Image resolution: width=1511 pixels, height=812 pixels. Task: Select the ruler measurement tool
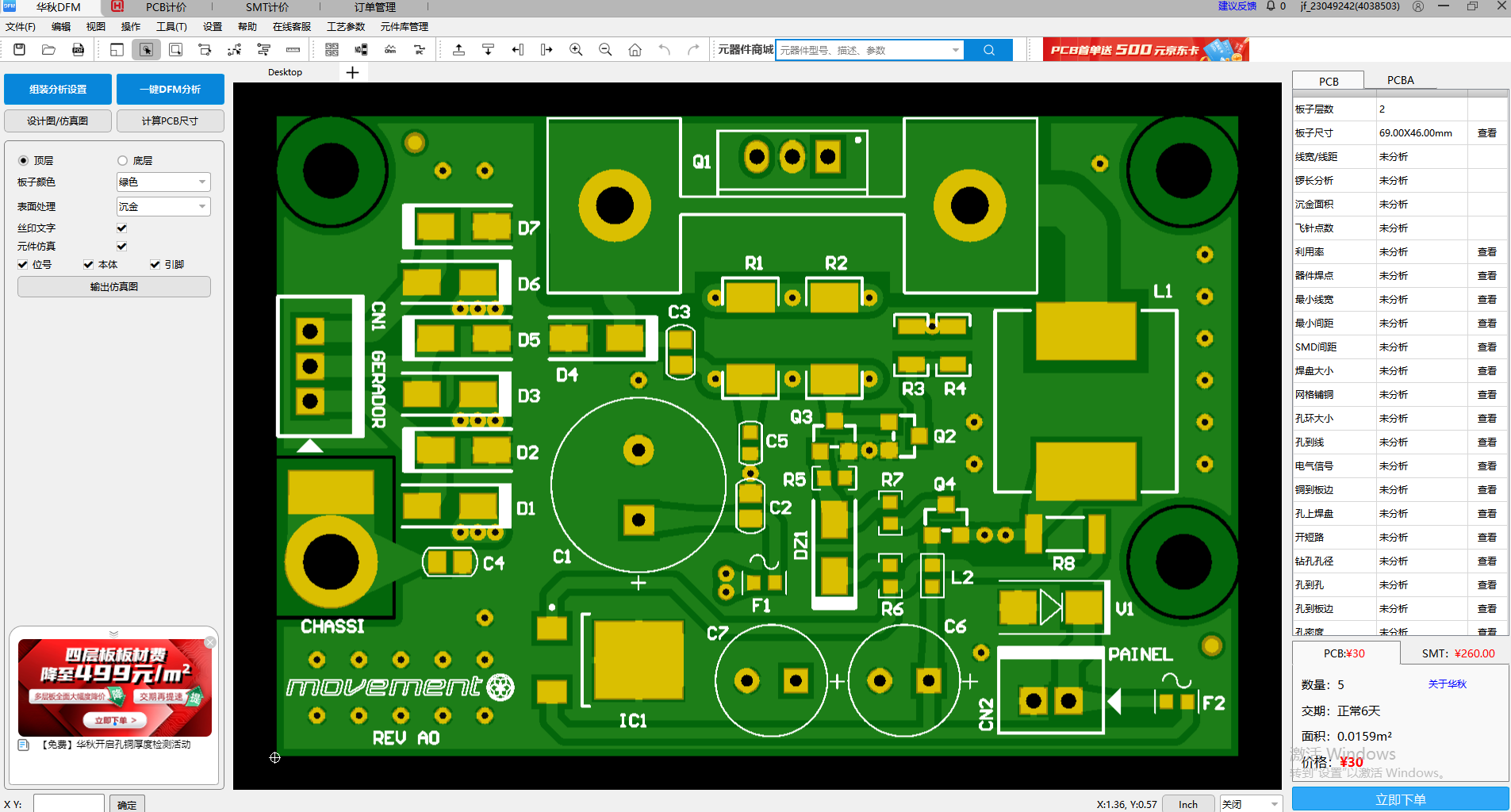293,50
